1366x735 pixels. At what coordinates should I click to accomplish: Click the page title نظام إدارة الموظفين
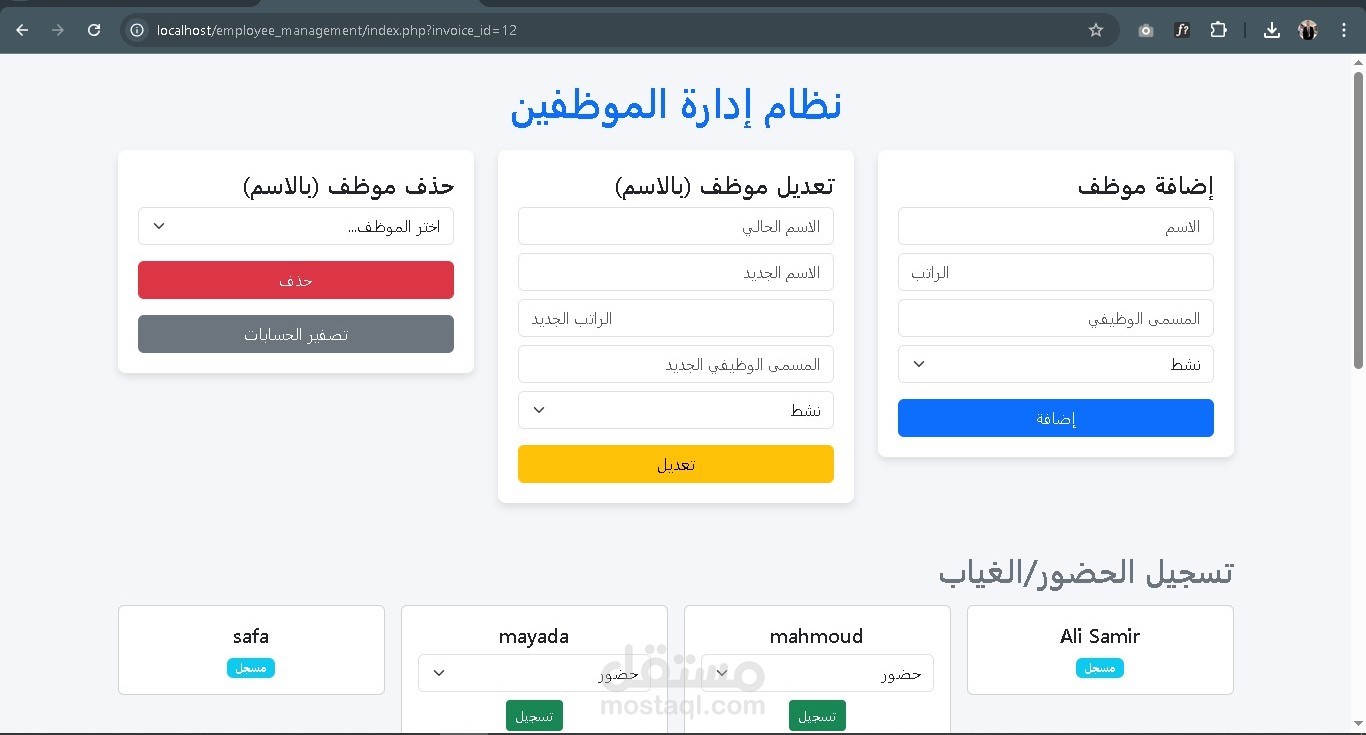point(676,105)
